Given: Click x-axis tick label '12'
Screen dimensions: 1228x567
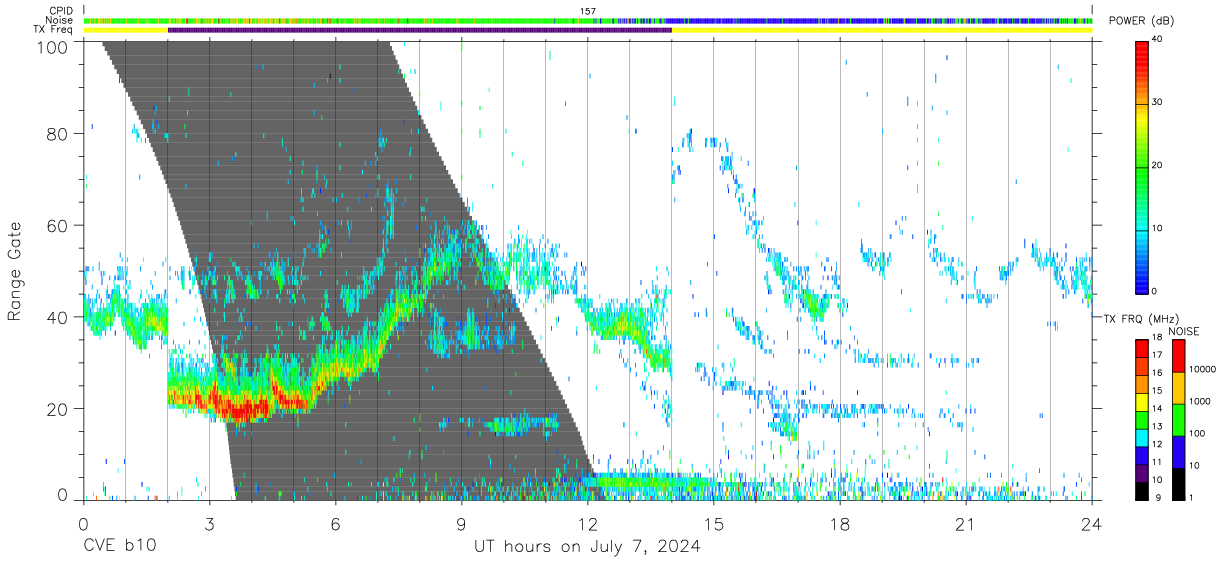Looking at the screenshot, I should pos(587,523).
